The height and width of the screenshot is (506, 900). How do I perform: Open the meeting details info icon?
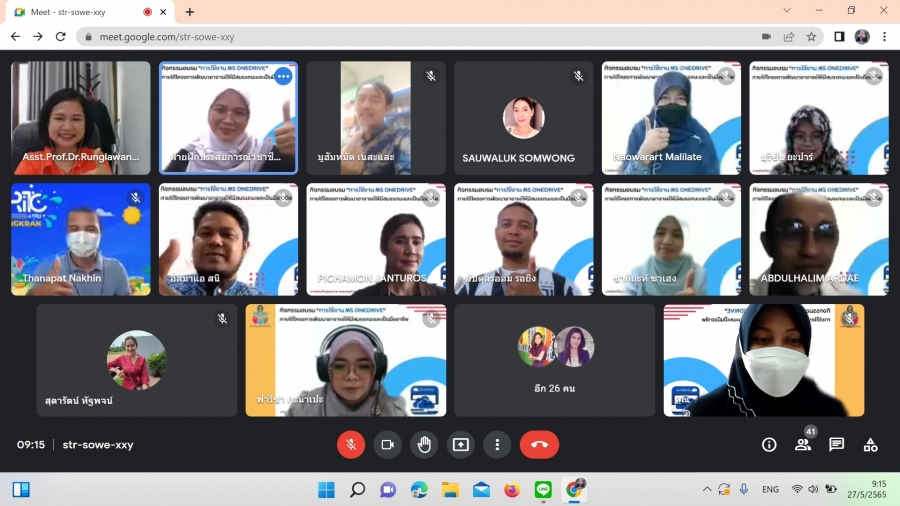769,445
